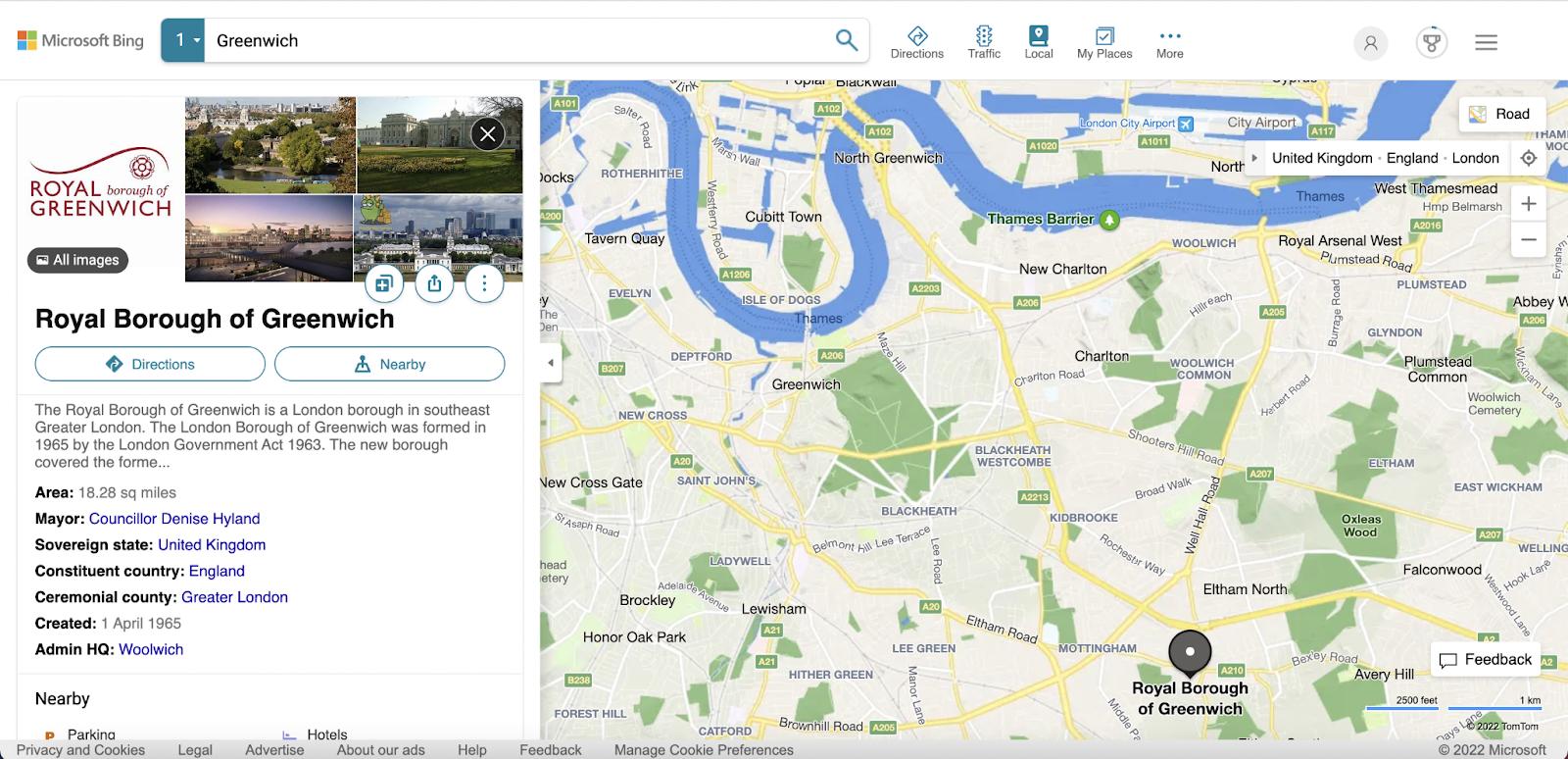Click the Directions button in info panel
Viewport: 1568px width, 759px height.
[150, 364]
